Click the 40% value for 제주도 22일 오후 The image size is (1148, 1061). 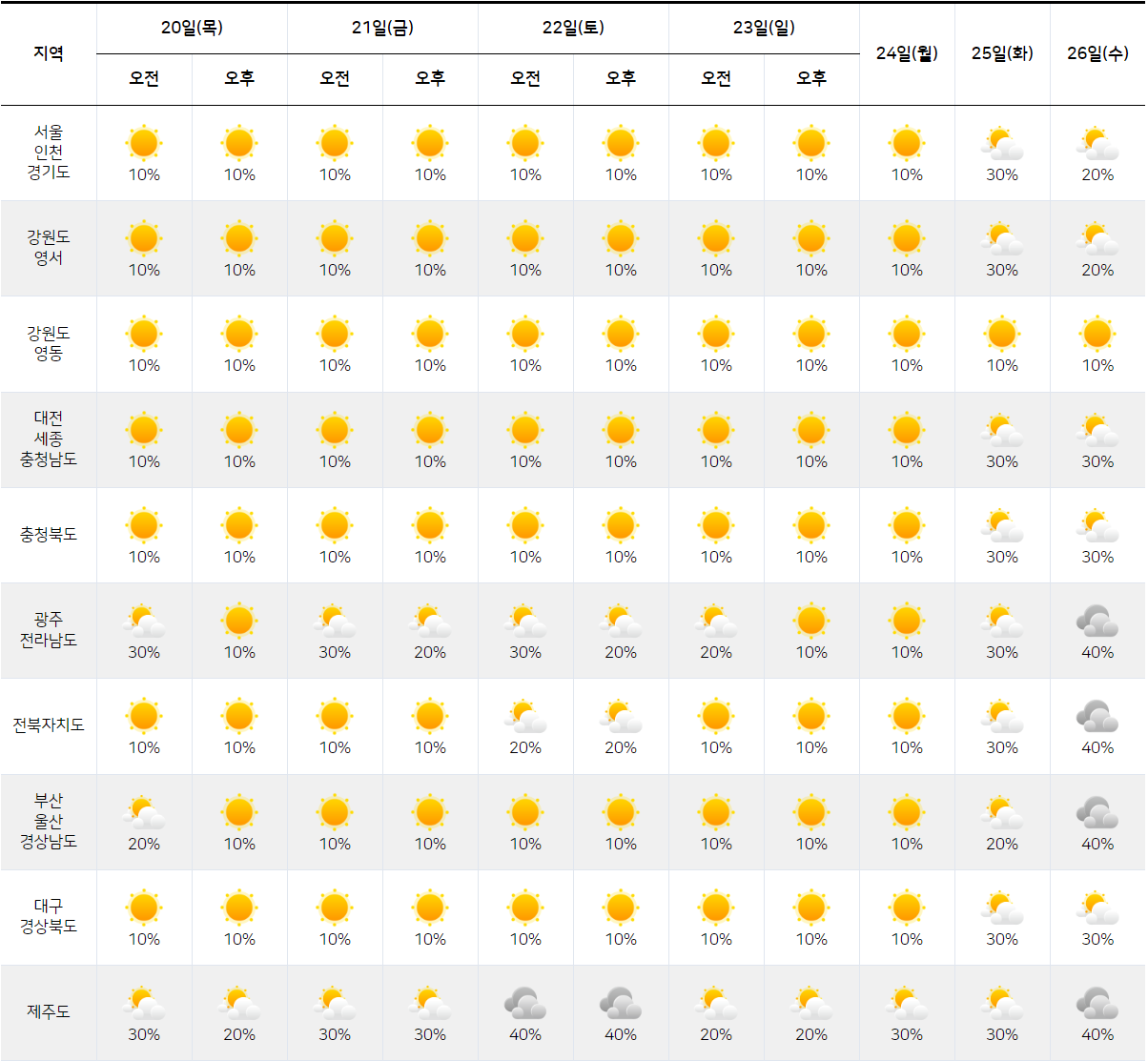[x=621, y=1033]
